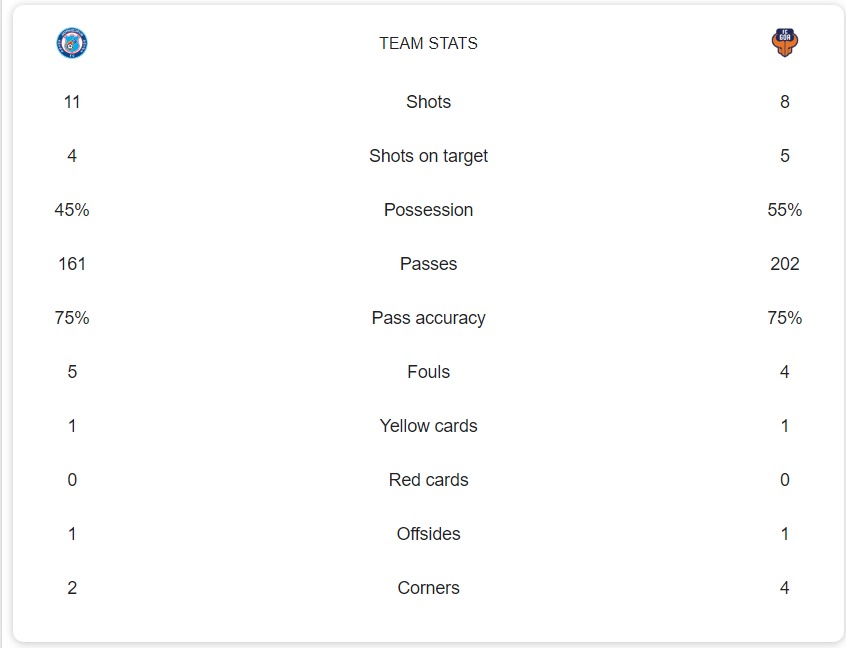Click the 161 passes value
Screen dimensions: 846x648
point(72,264)
